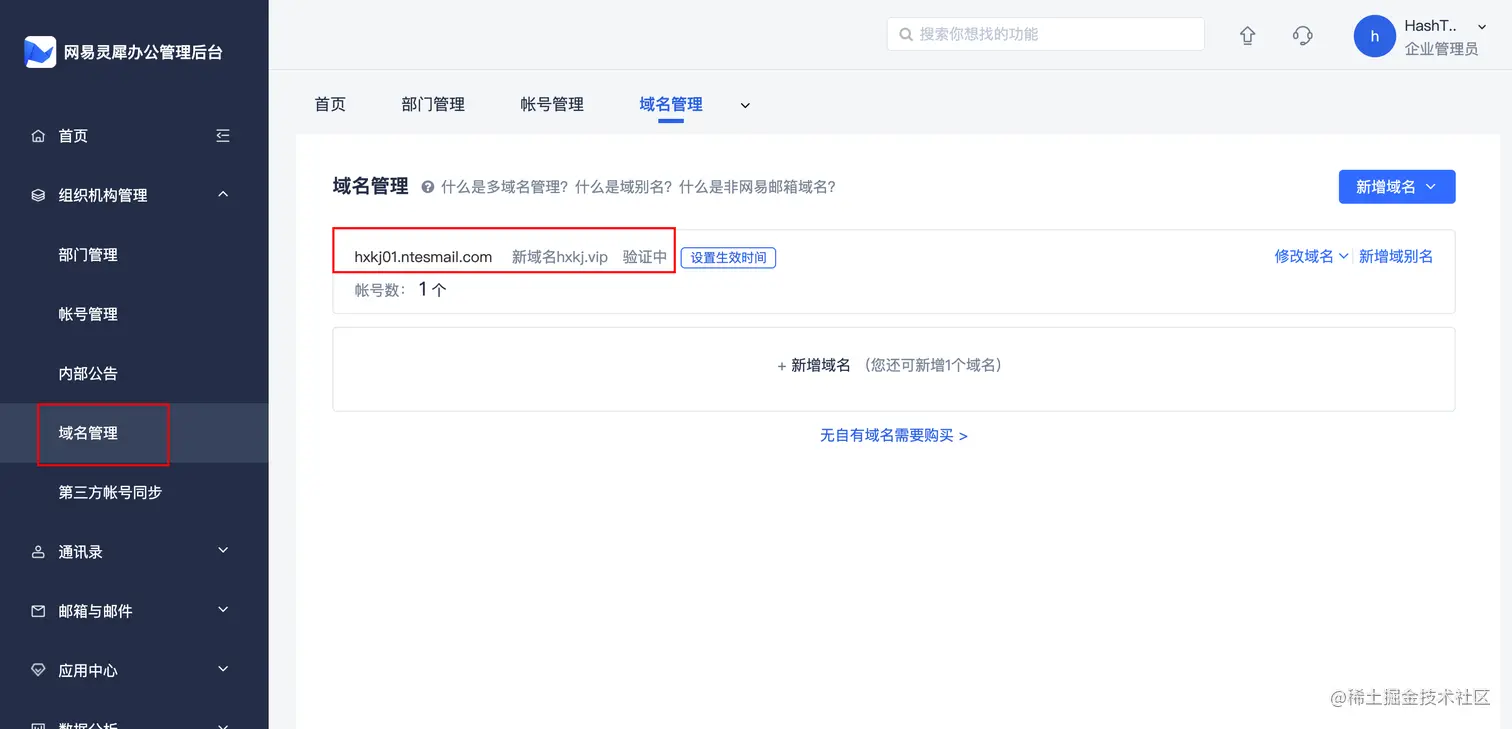This screenshot has width=1512, height=729.
Task: Expand the 应用中心 section chevron
Action: click(x=223, y=669)
